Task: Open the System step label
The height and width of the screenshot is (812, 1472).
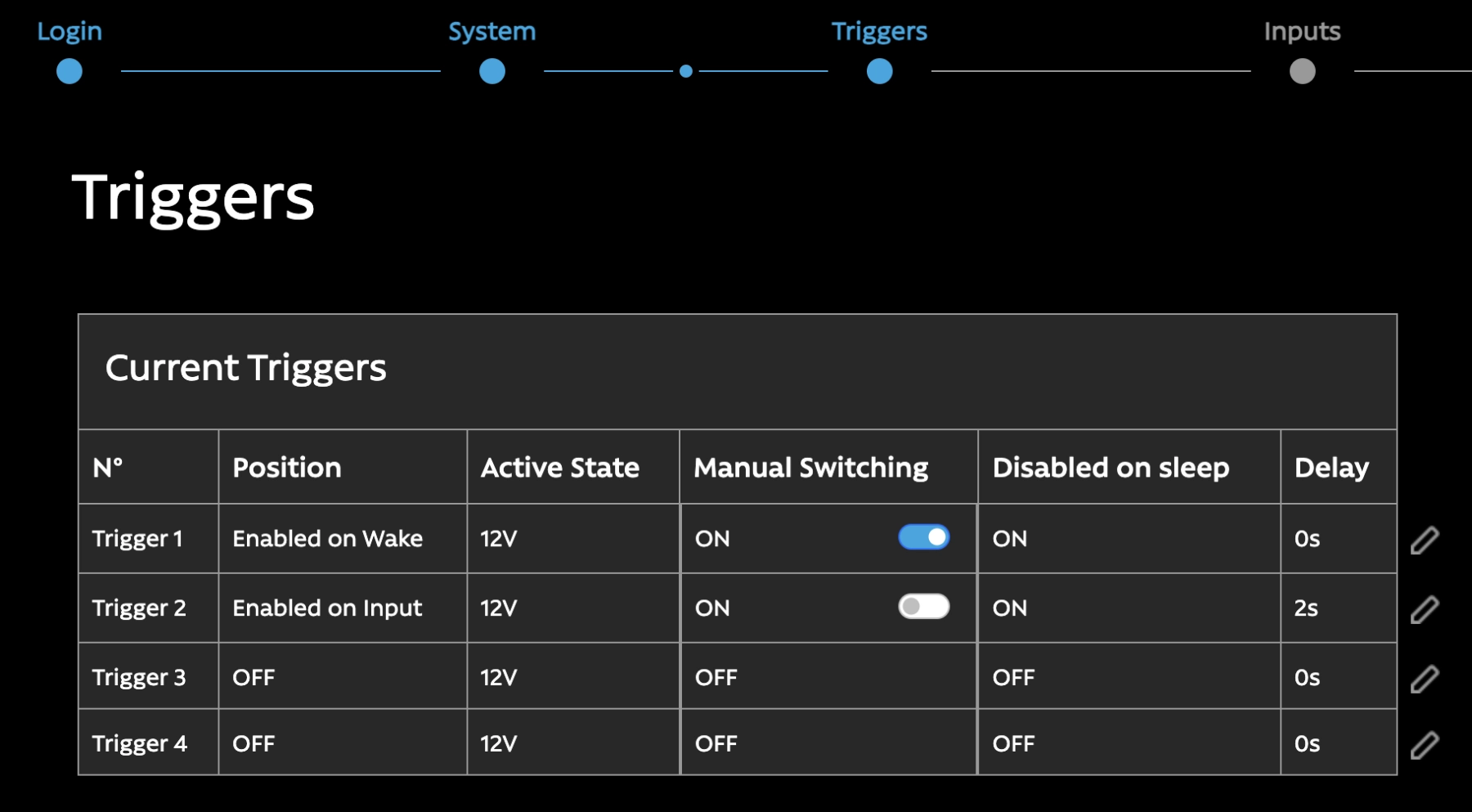Action: [492, 31]
